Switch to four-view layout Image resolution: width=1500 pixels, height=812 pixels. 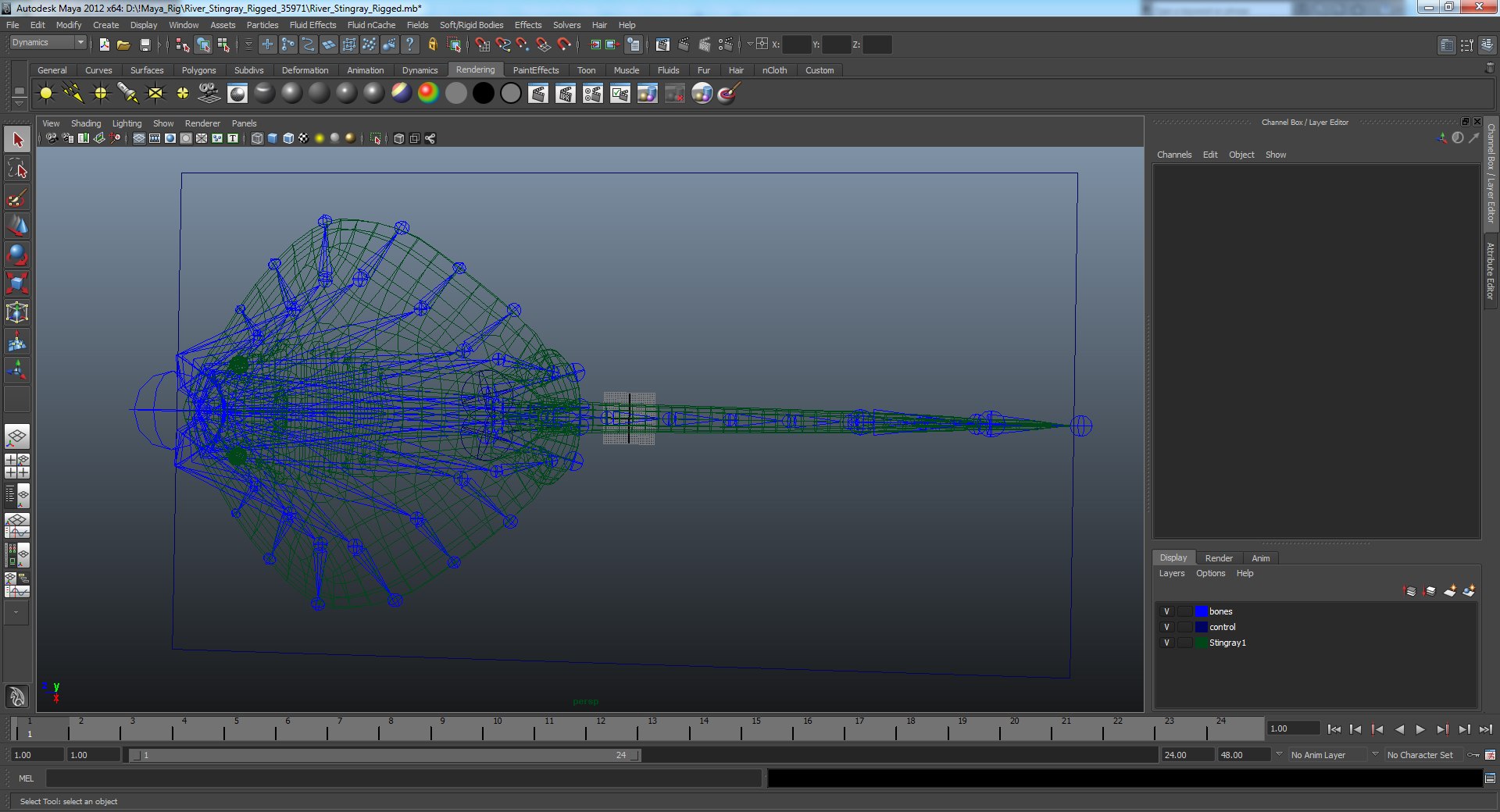(x=17, y=466)
